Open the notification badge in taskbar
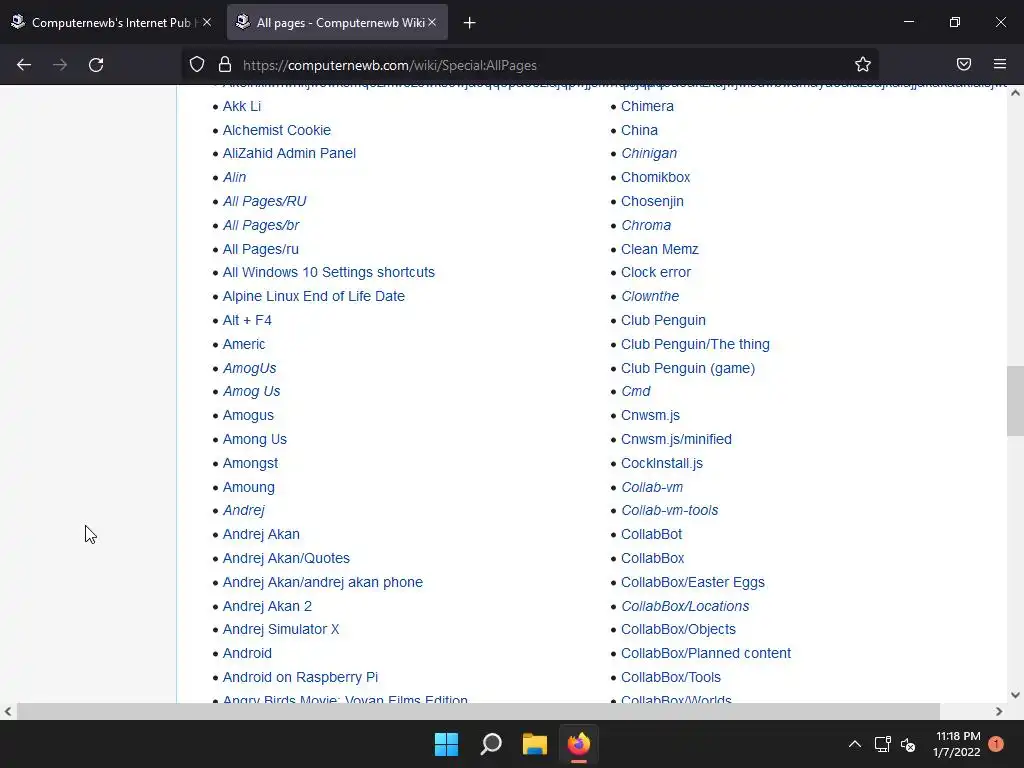The width and height of the screenshot is (1024, 768). tap(996, 744)
